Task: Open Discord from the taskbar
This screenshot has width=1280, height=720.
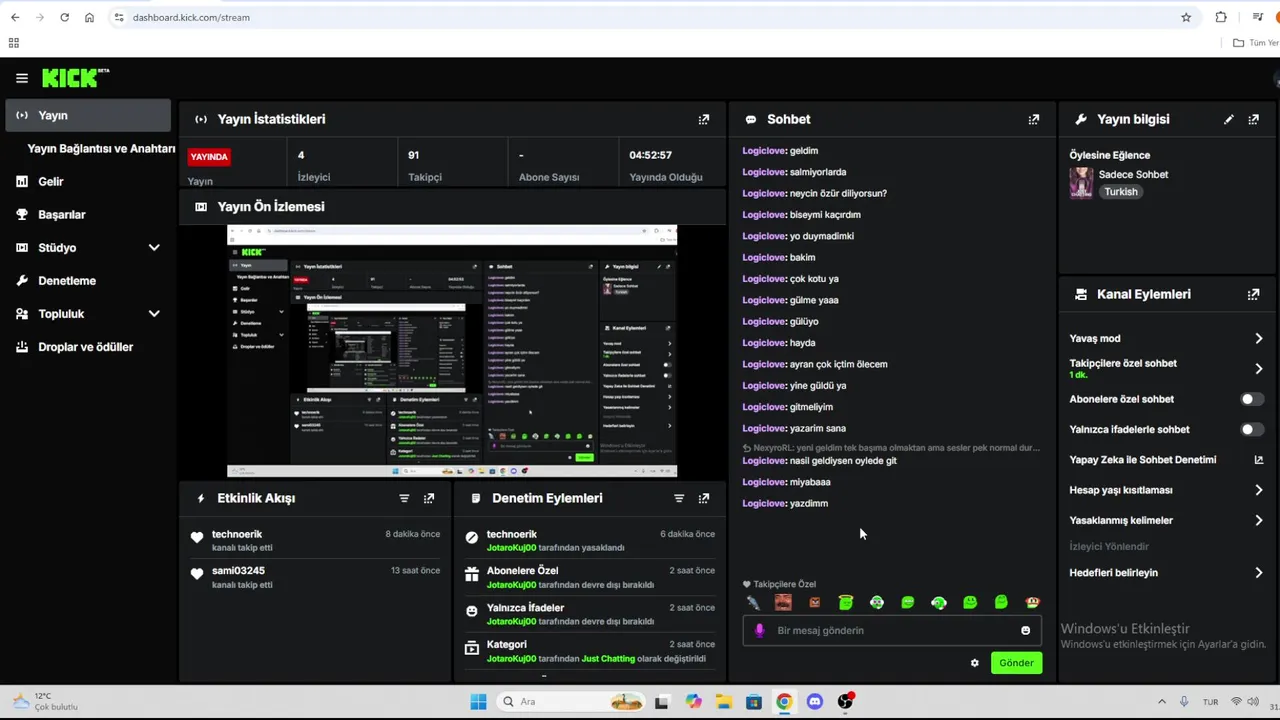Action: [815, 702]
